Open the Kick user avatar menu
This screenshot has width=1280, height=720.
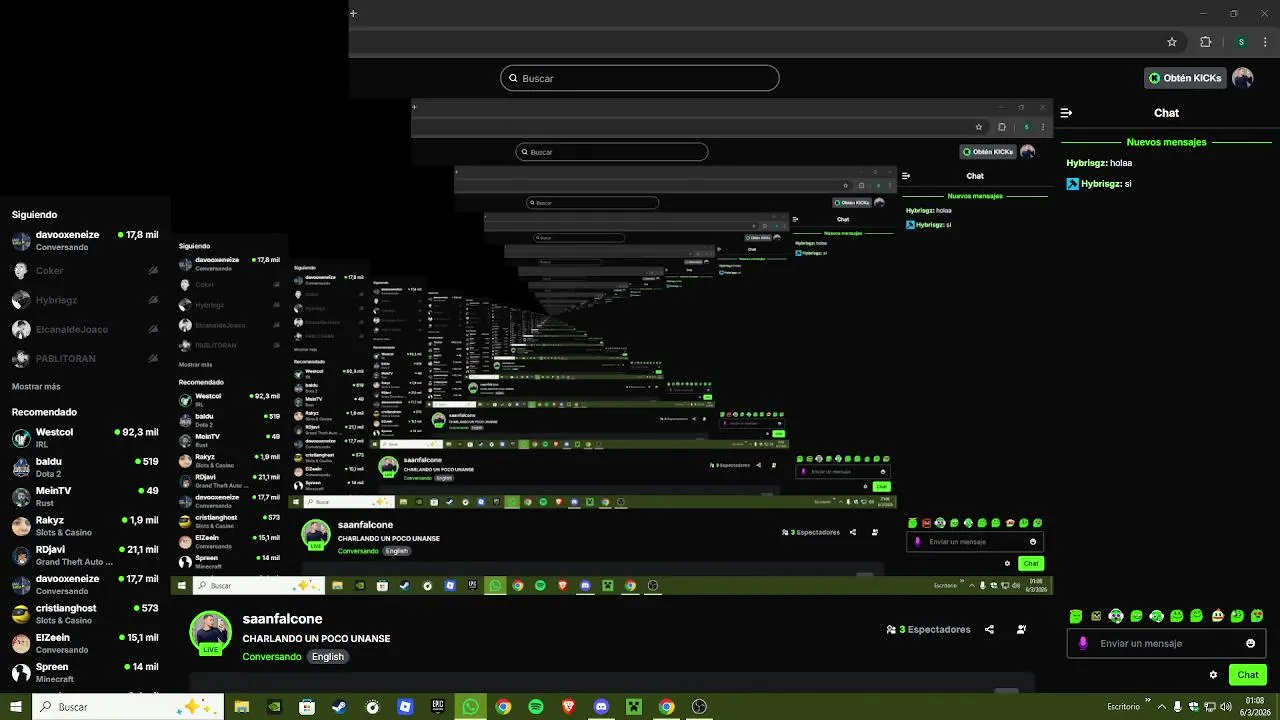(1242, 78)
